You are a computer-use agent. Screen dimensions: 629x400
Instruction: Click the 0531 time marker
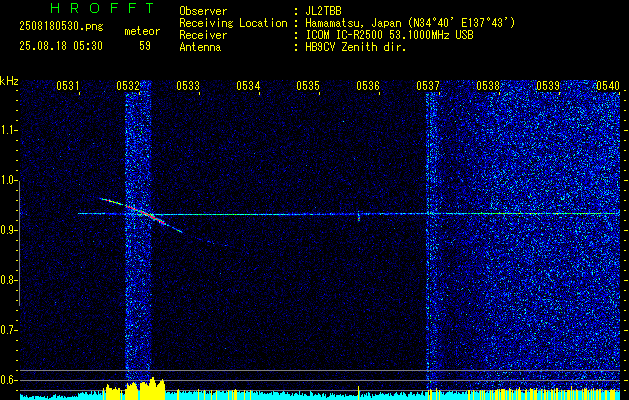[67, 85]
